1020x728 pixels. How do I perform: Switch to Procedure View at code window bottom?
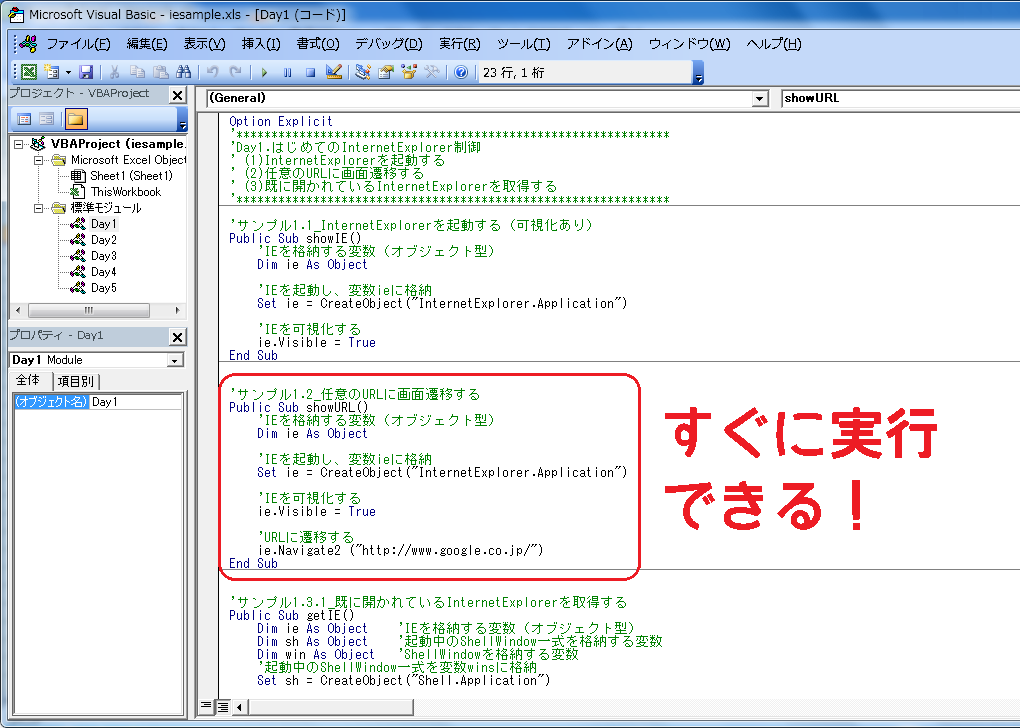tap(206, 706)
